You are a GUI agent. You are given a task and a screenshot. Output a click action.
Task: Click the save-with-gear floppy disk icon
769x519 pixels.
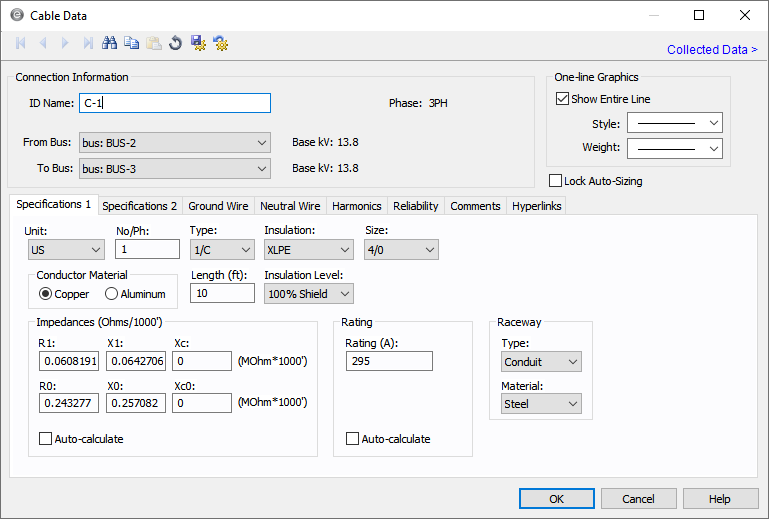198,43
